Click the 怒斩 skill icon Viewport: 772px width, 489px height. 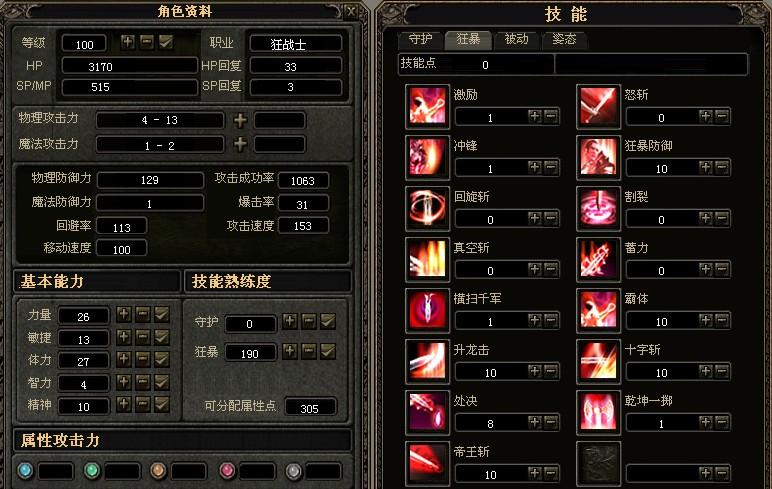(x=598, y=106)
